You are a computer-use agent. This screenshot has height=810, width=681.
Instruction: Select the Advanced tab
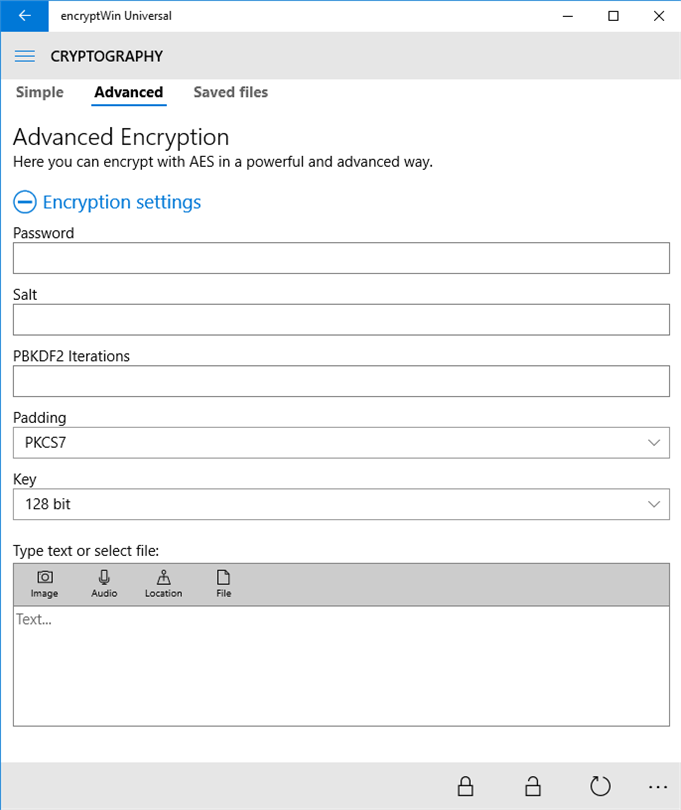tap(129, 92)
